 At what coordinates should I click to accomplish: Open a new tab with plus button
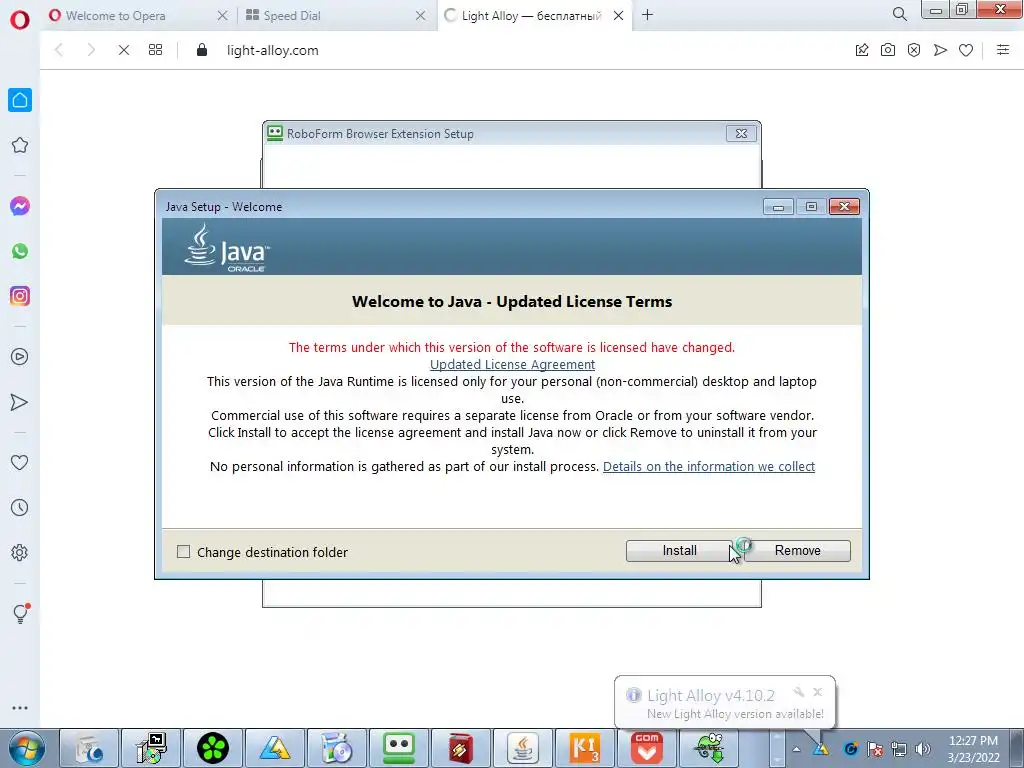[647, 15]
